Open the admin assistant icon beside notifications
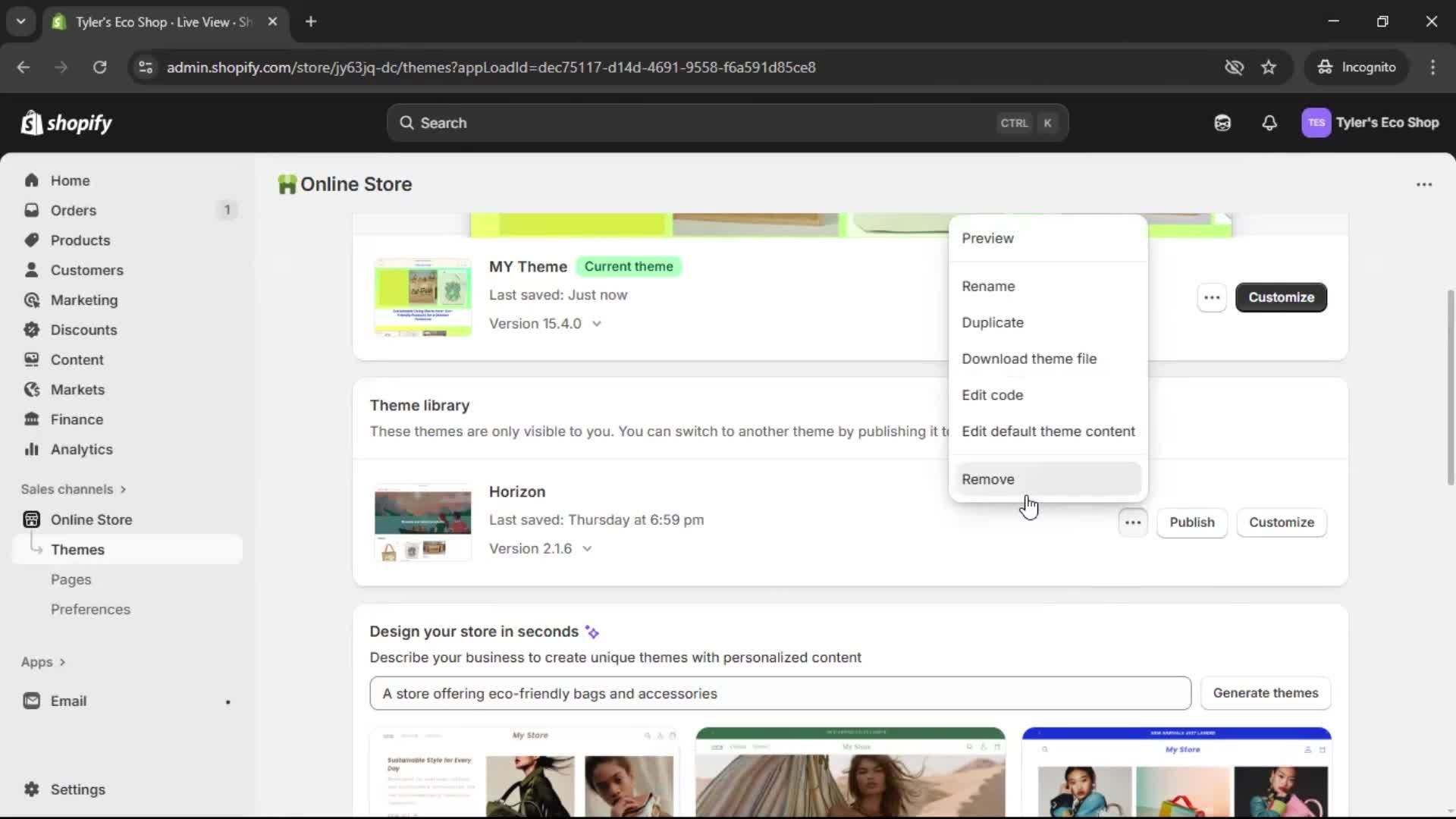Viewport: 1456px width, 819px height. pyautogui.click(x=1222, y=123)
